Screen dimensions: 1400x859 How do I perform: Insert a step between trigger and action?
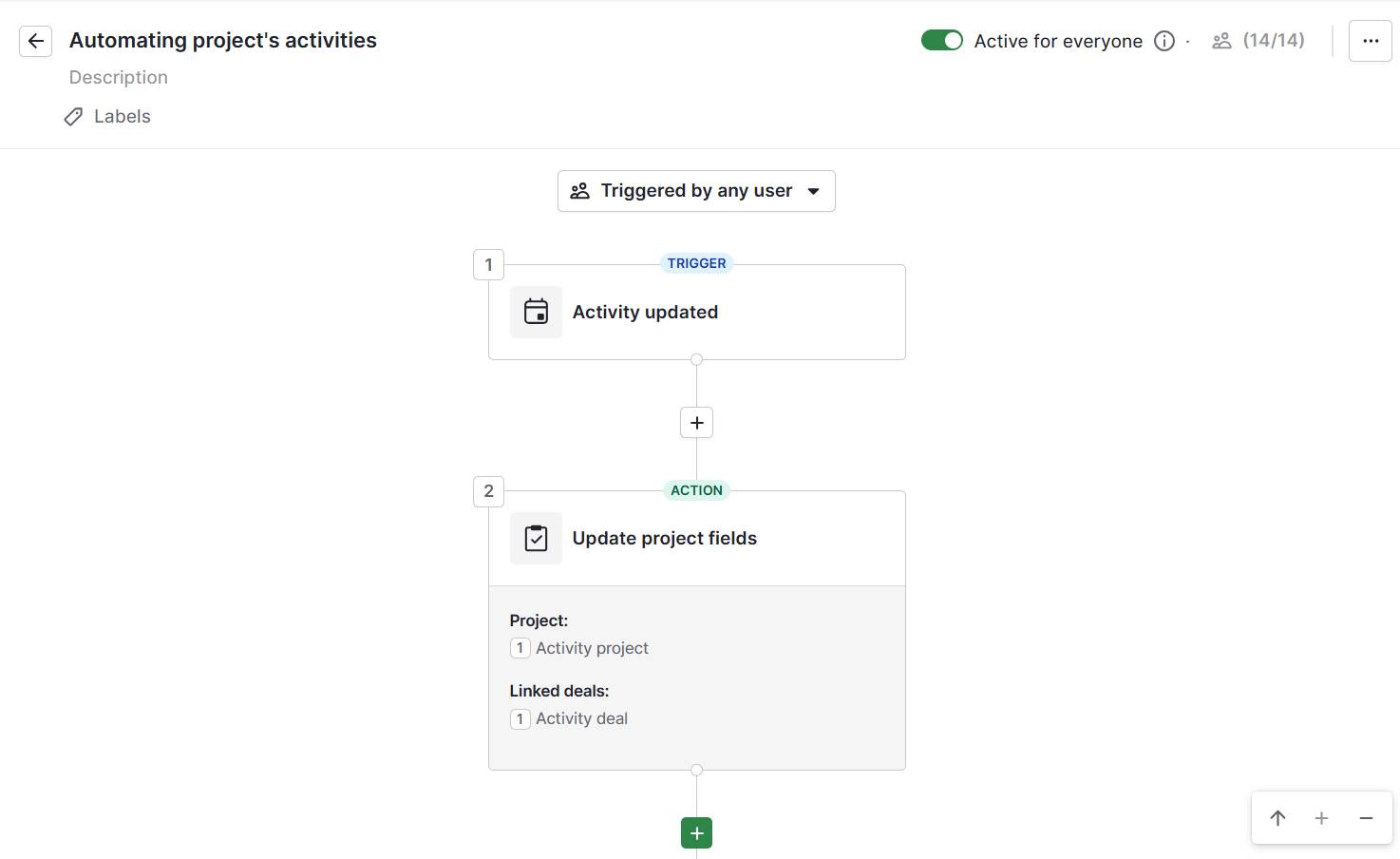pos(696,423)
